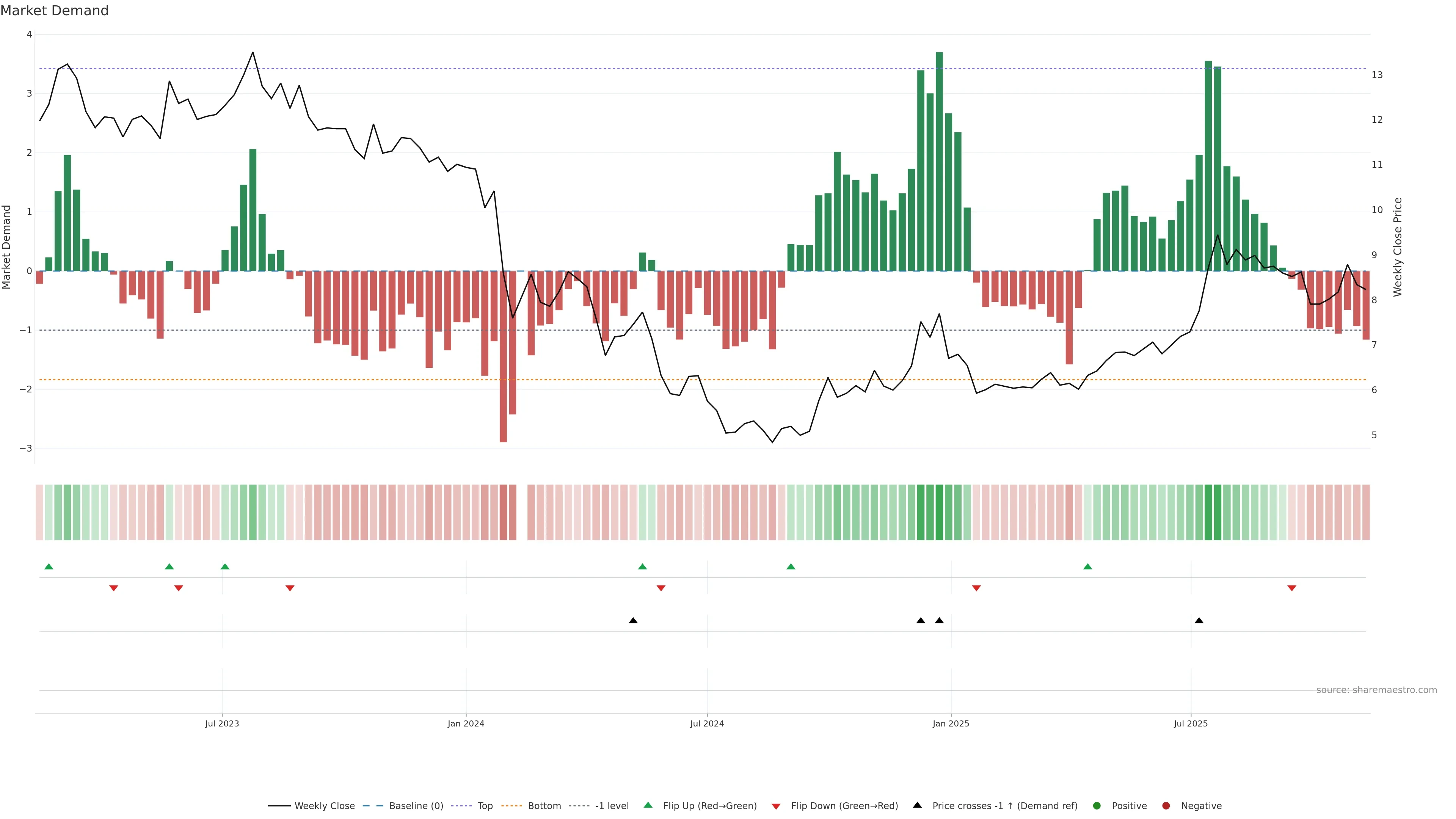Click the Market Demand chart title
The image size is (1456, 819).
click(54, 11)
